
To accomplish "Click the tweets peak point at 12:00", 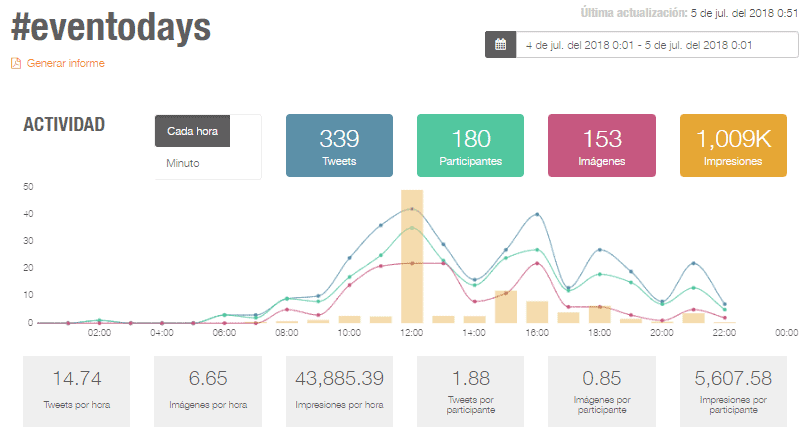I will pos(412,209).
